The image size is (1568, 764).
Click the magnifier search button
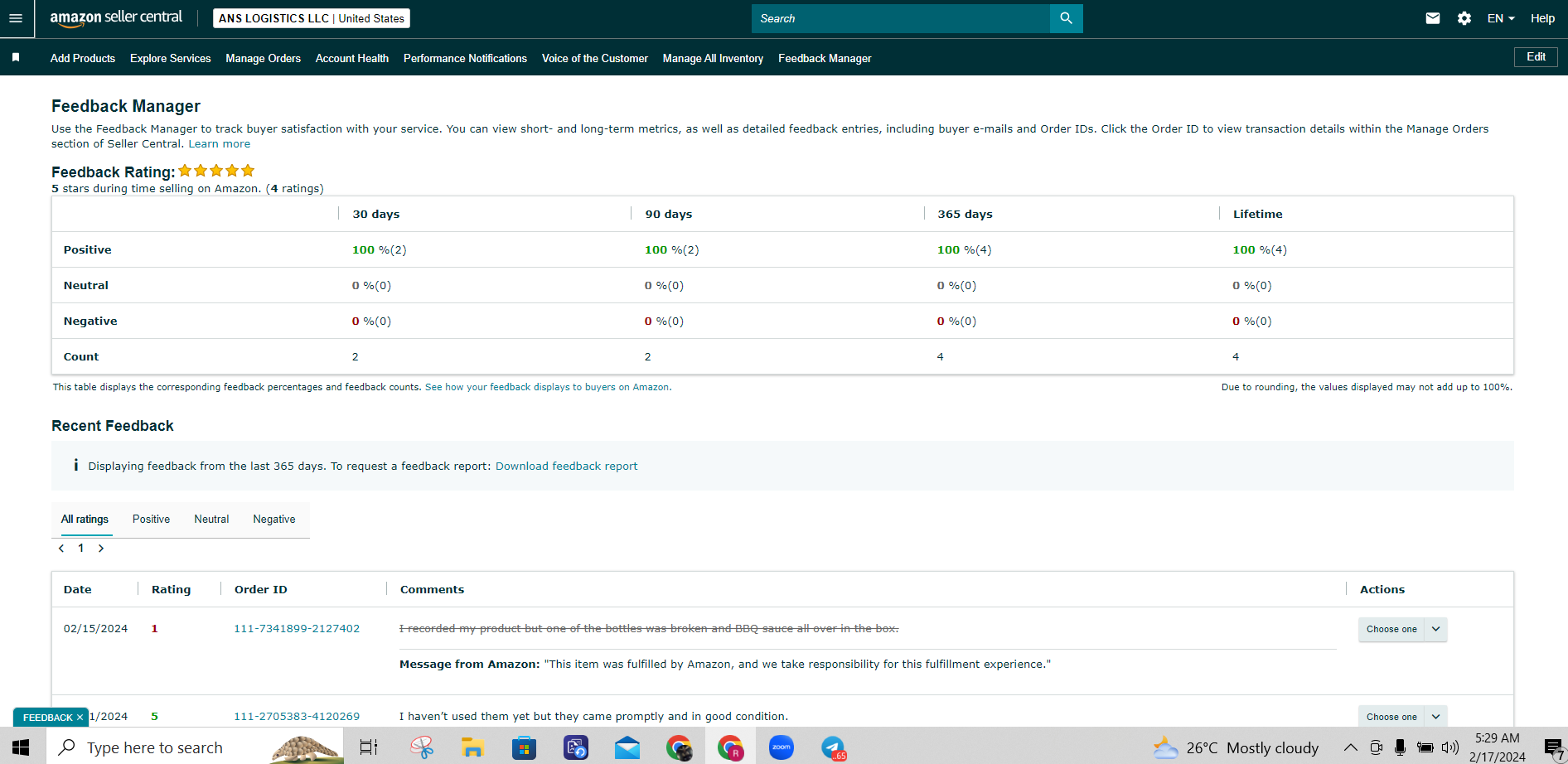tap(1066, 18)
